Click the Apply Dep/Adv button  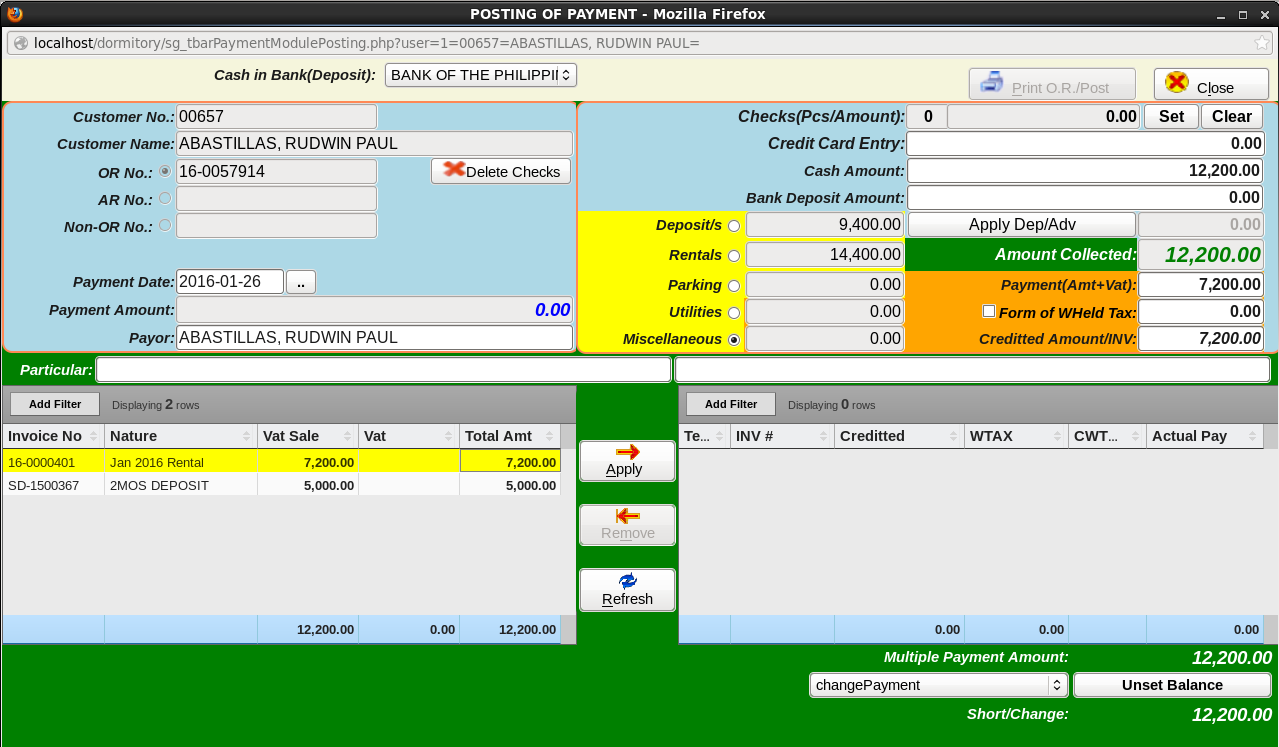pos(1021,224)
